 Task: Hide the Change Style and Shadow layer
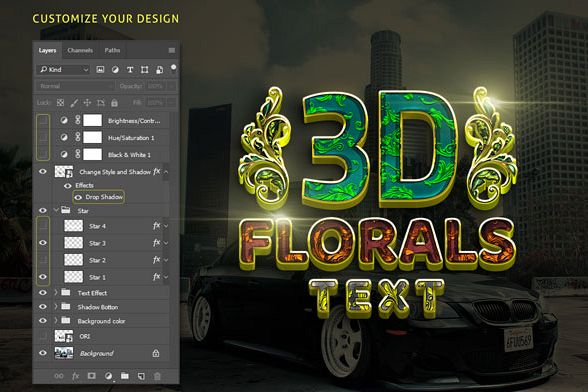point(43,172)
